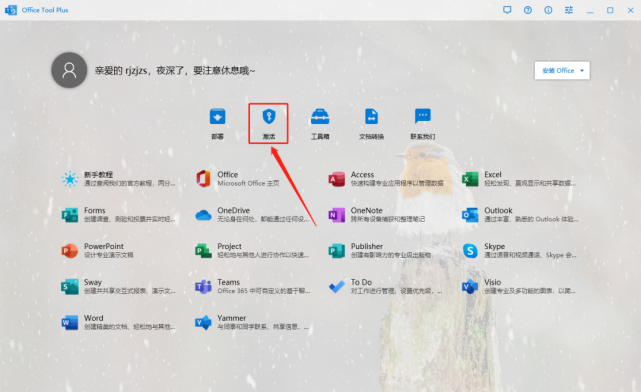This screenshot has height=392, width=641.
Task: Launch Word from the app list
Action: [119, 322]
